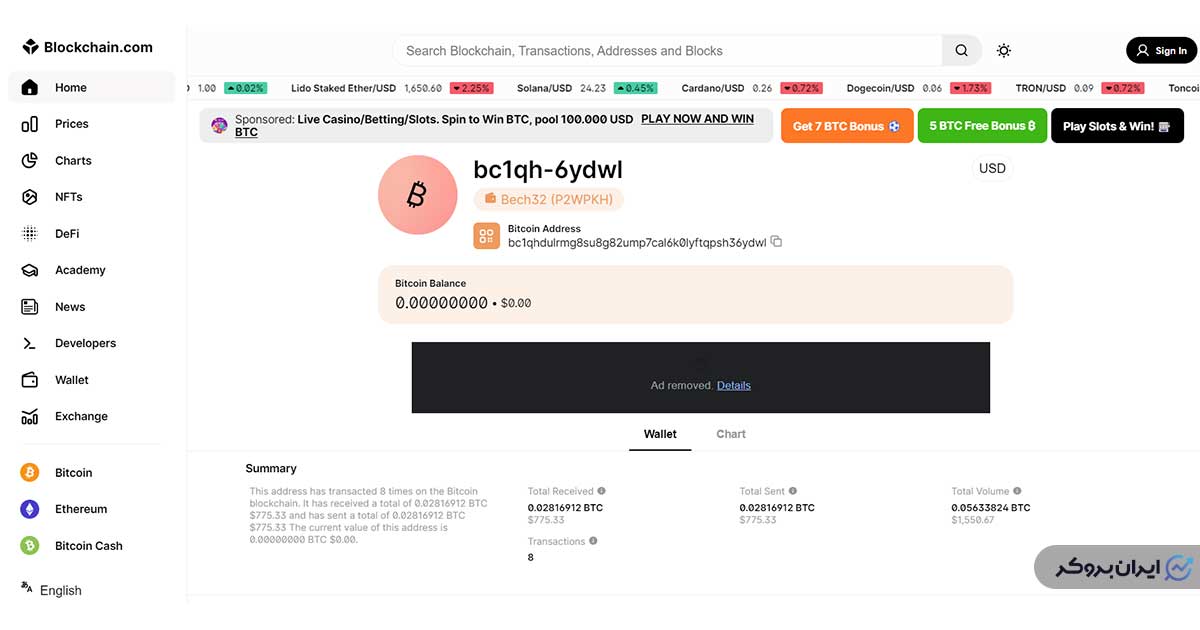Click Get 7 BTC Bonus button
The image size is (1200, 630).
847,126
